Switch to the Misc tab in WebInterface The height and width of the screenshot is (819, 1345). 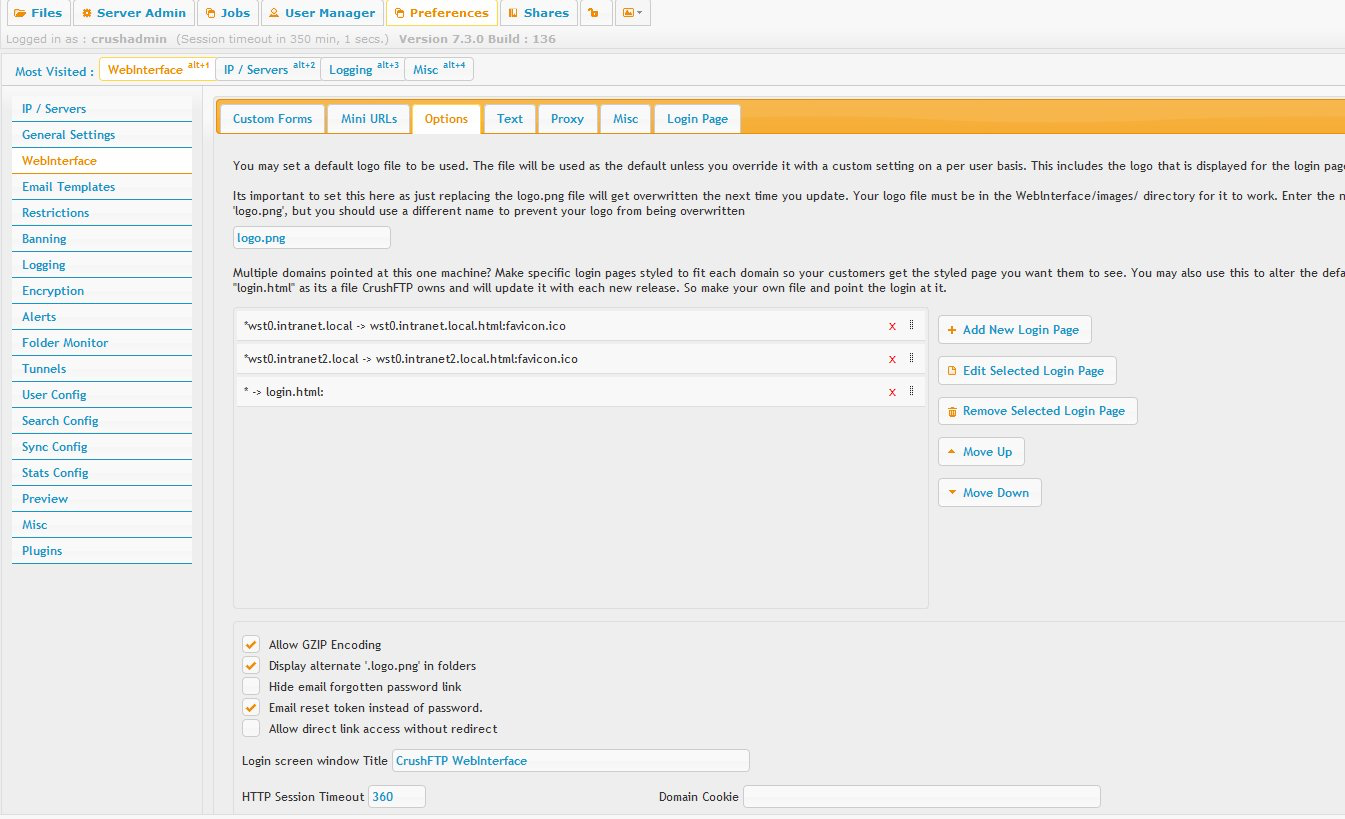point(626,119)
